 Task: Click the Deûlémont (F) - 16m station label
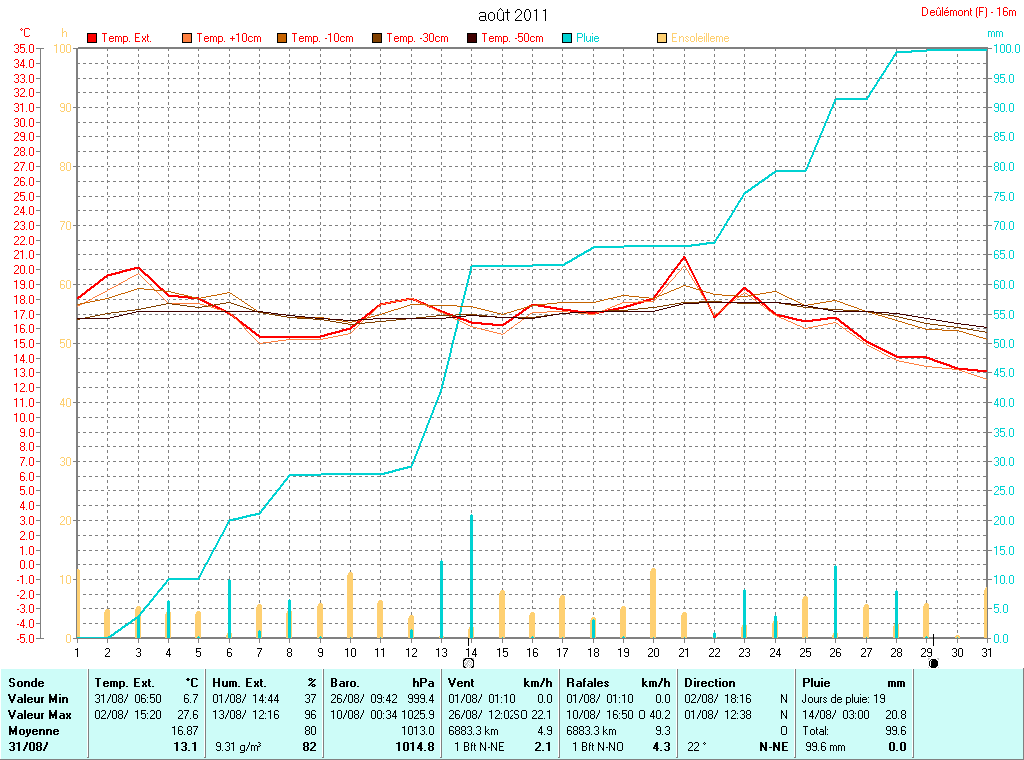coord(968,12)
